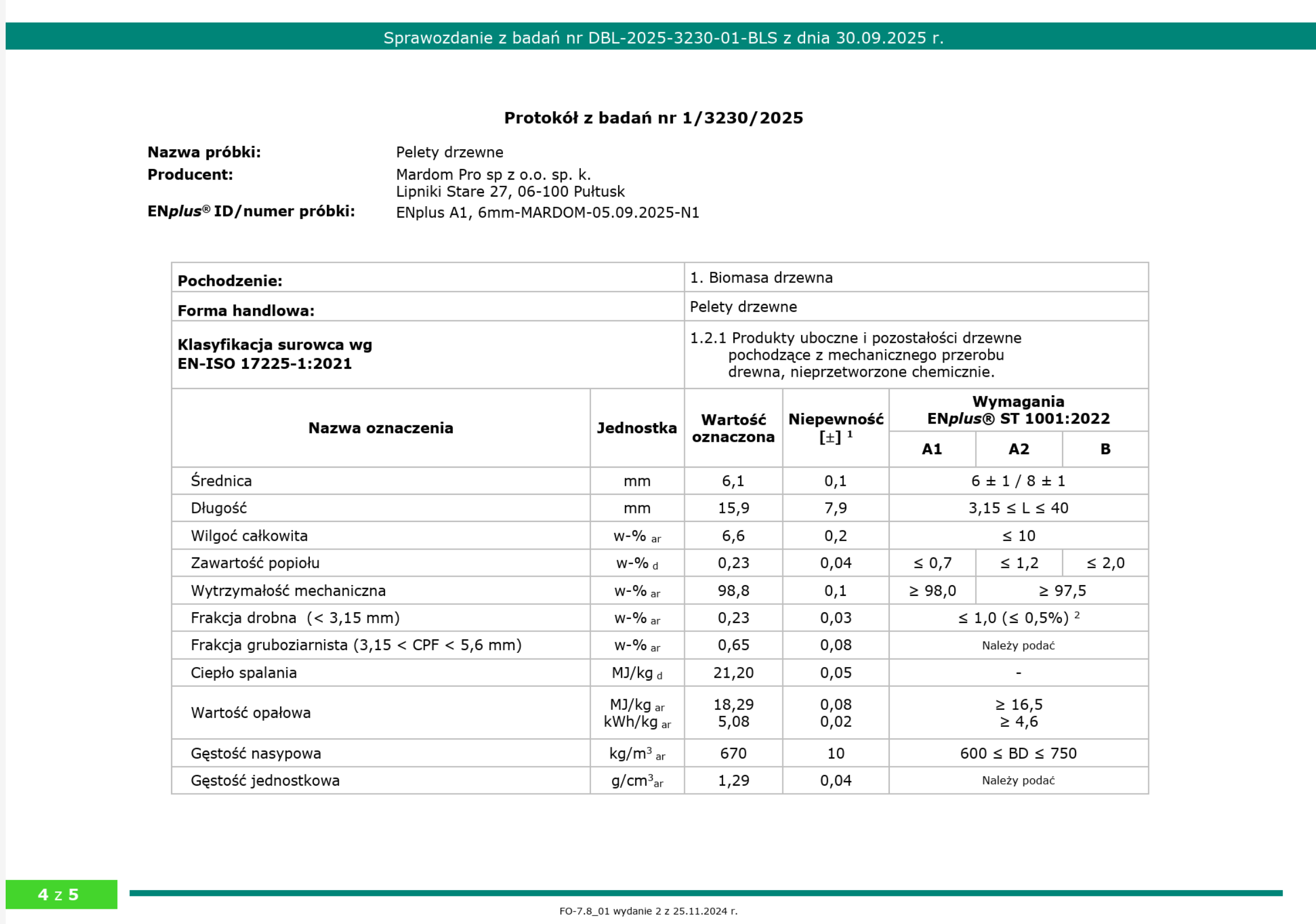Viewport: 1316px width, 924px height.
Task: Click the "Jednostka" column header
Action: pos(636,428)
